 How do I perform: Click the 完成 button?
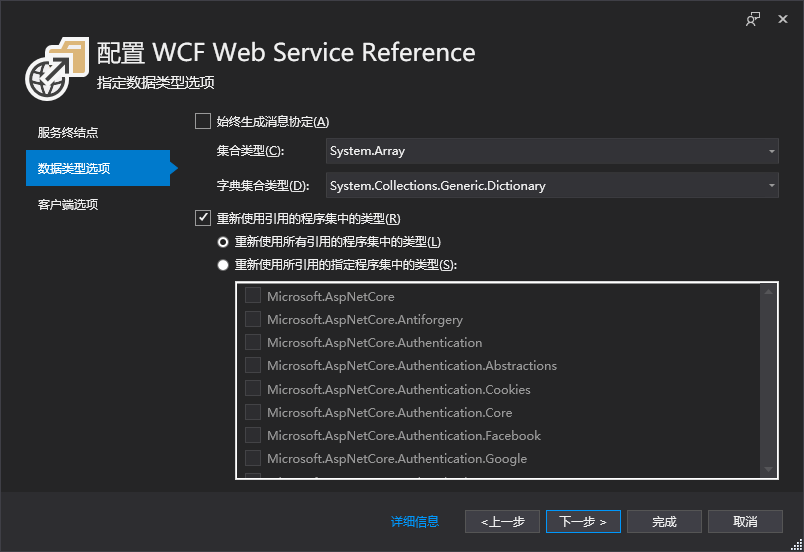[x=665, y=522]
